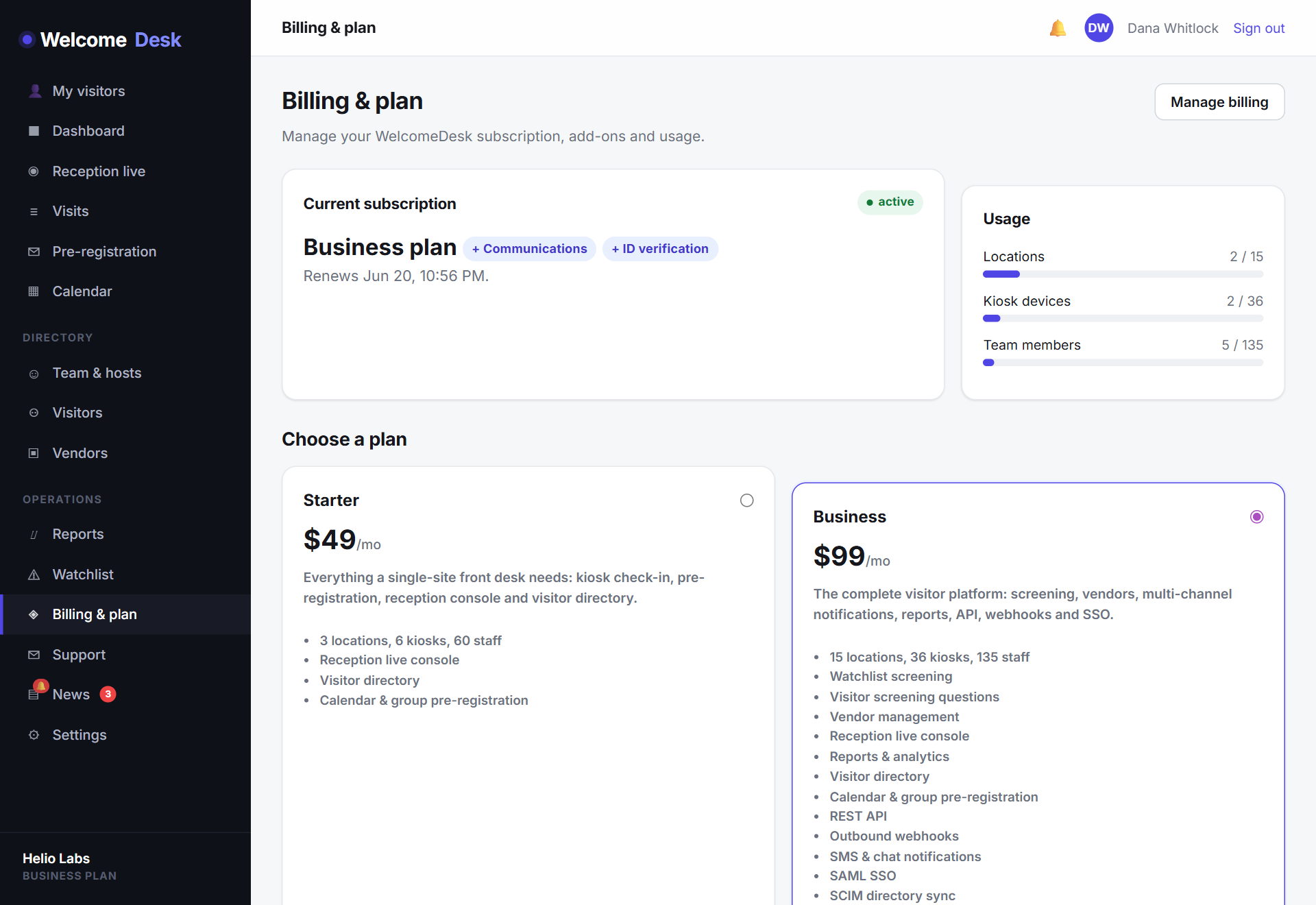Navigate to Visits
The height and width of the screenshot is (905, 1316).
[125, 211]
